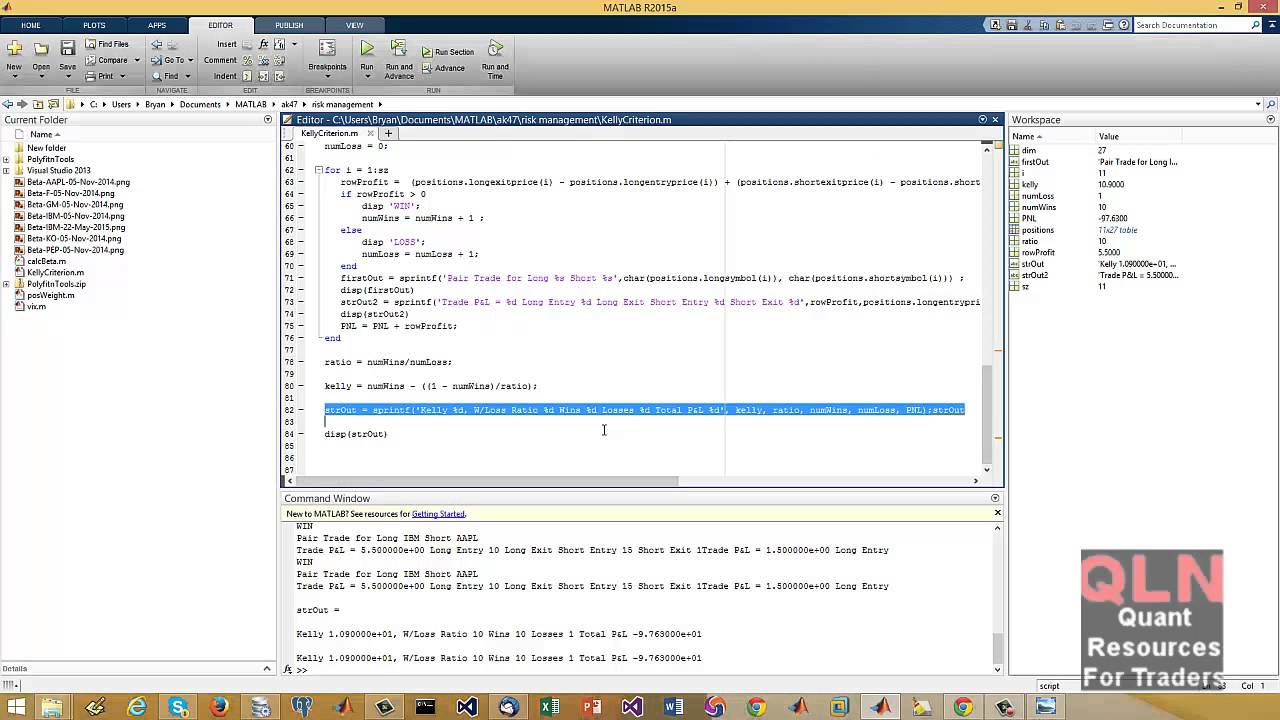Image resolution: width=1280 pixels, height=720 pixels.
Task: Open Internet Explorer from the taskbar
Action: pyautogui.click(x=137, y=707)
